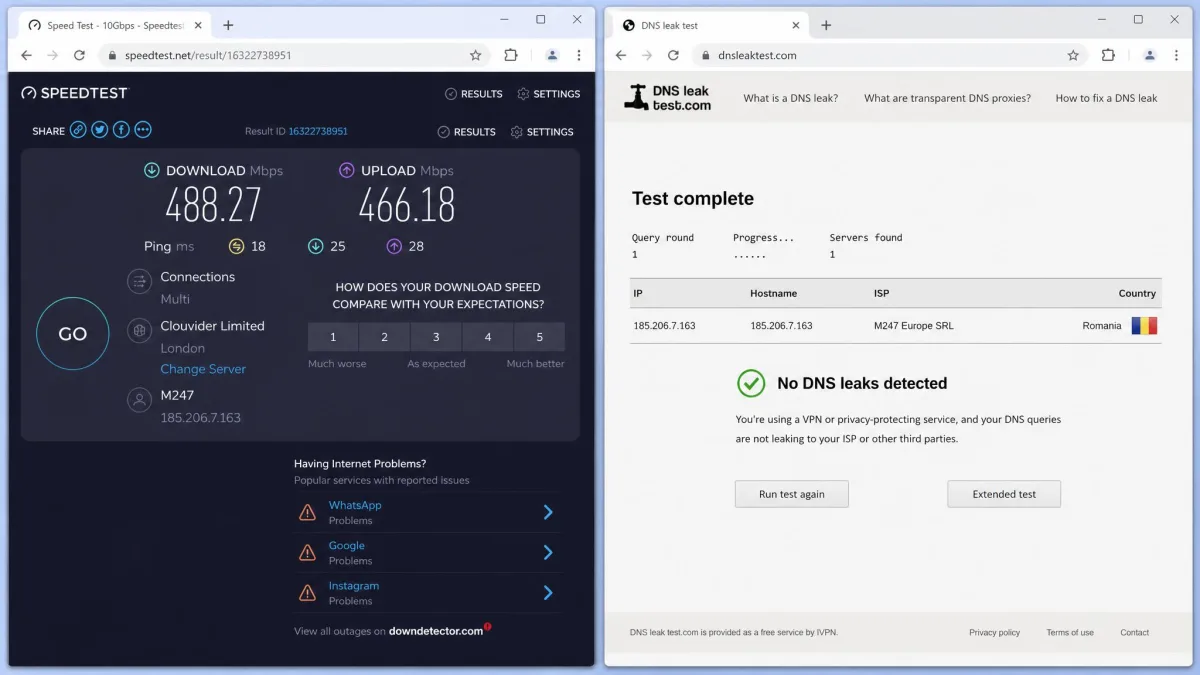Click Romania flag icon in results
This screenshot has height=675, width=1200.
(x=1144, y=325)
